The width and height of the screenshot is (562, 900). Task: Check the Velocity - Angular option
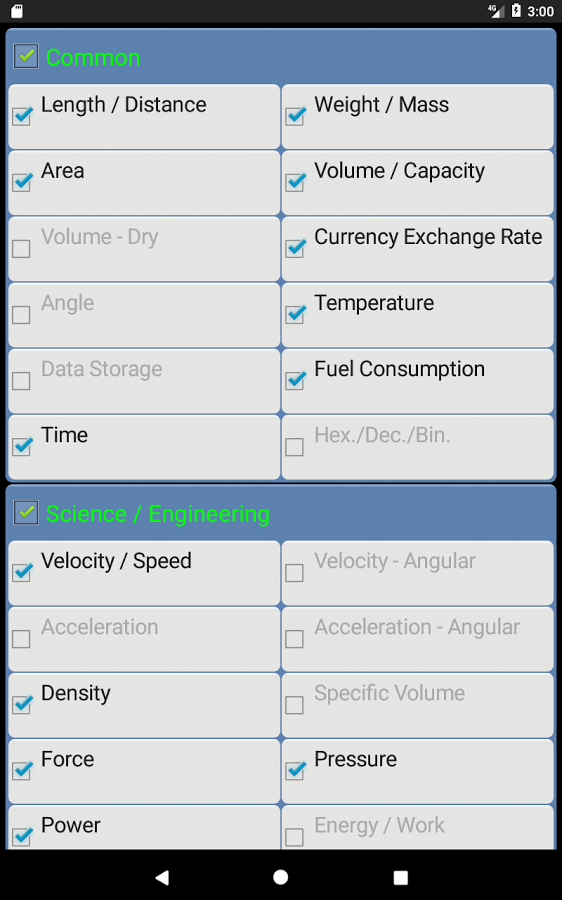tap(294, 572)
